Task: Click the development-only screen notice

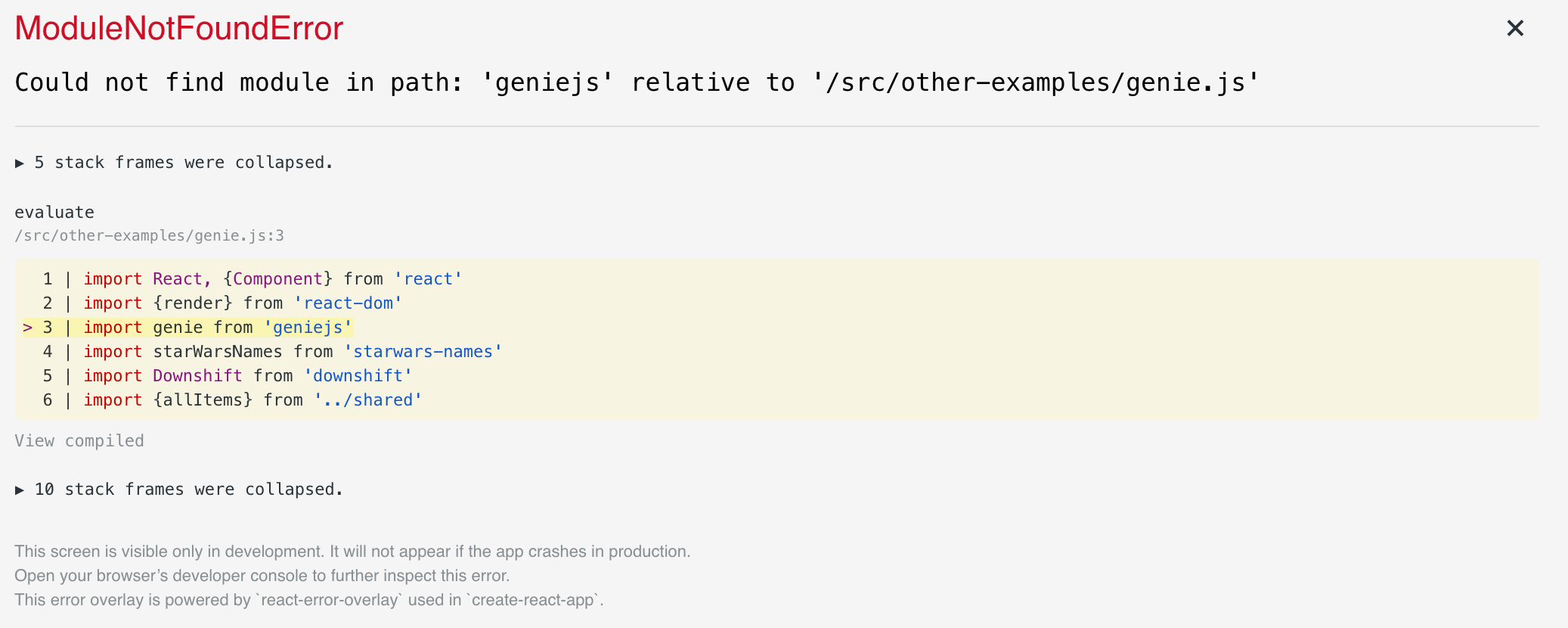Action: pyautogui.click(x=353, y=552)
